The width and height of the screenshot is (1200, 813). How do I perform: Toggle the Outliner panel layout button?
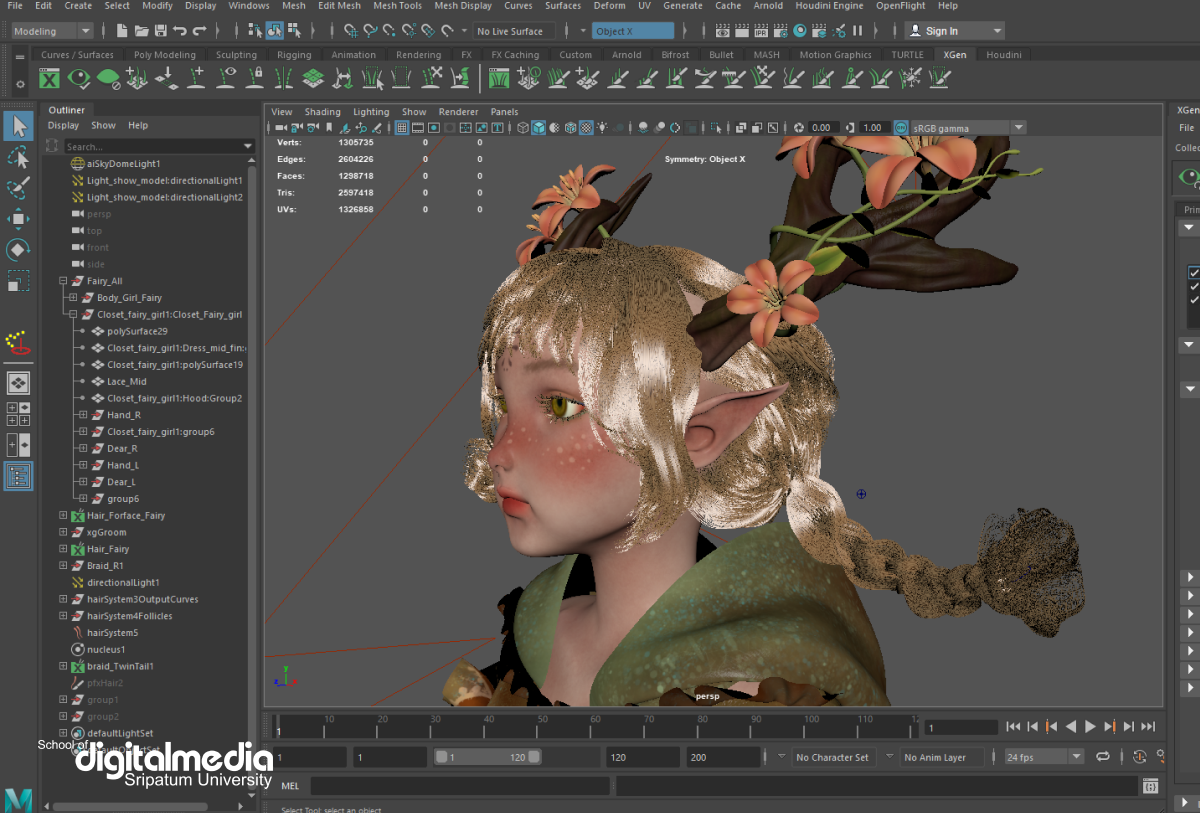click(18, 476)
